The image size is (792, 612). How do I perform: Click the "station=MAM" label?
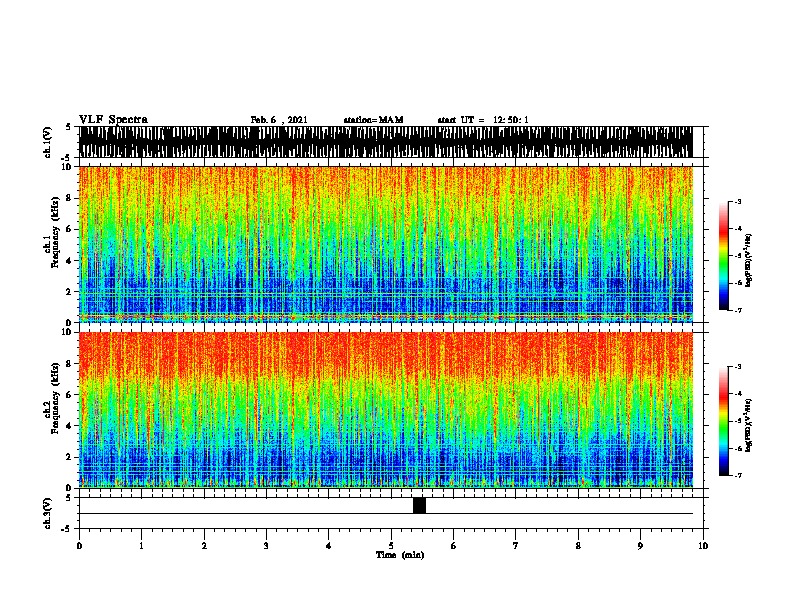[373, 120]
